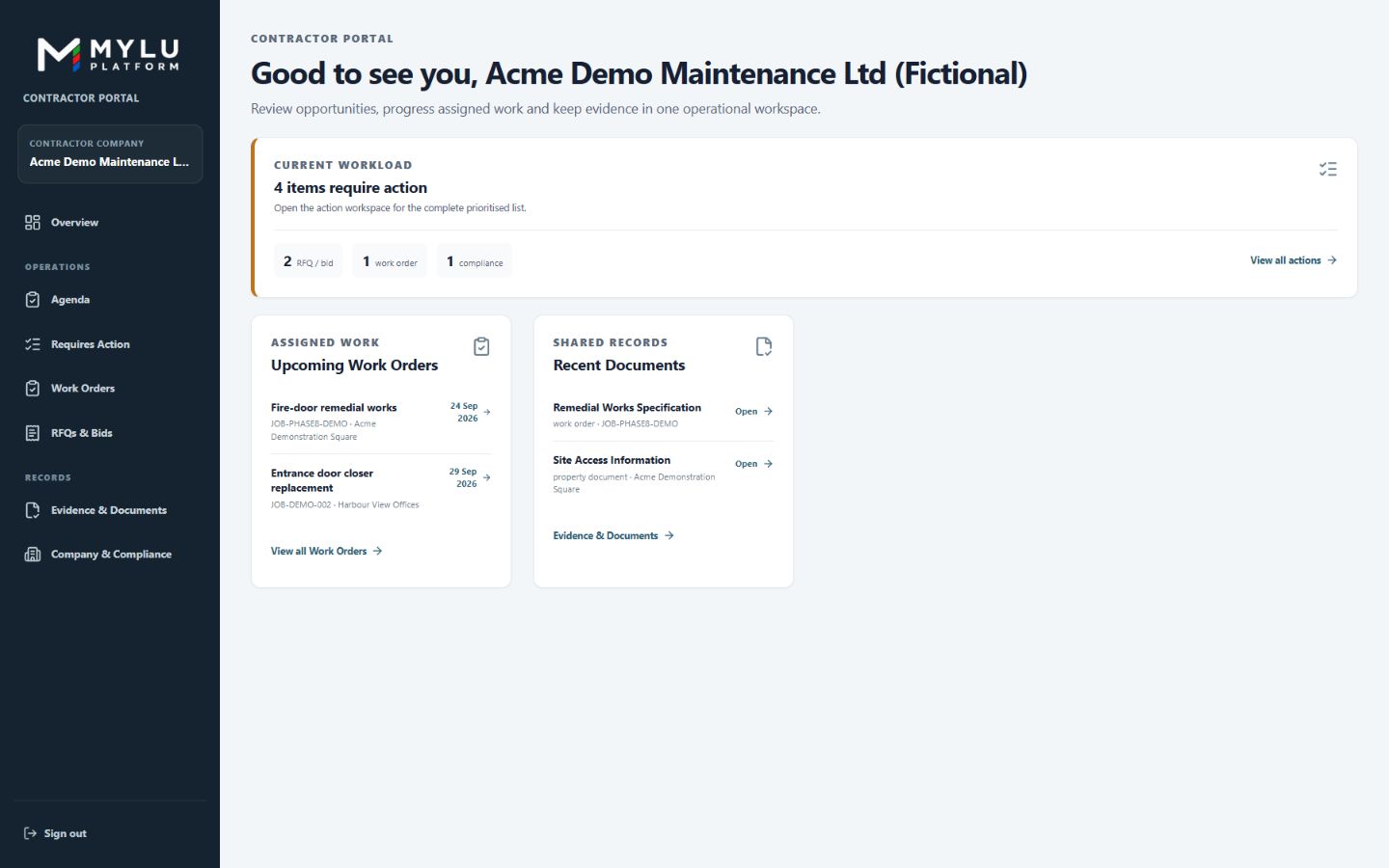The width and height of the screenshot is (1389, 868).
Task: Click the clipboard icon in Upcoming Work Orders card
Action: pos(481,346)
